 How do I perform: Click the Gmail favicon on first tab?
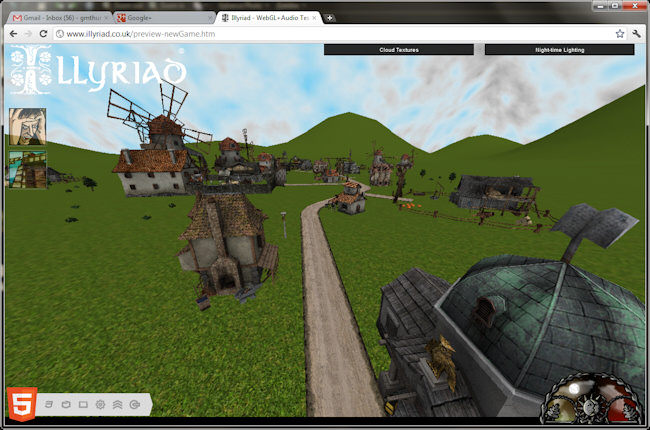click(x=17, y=18)
